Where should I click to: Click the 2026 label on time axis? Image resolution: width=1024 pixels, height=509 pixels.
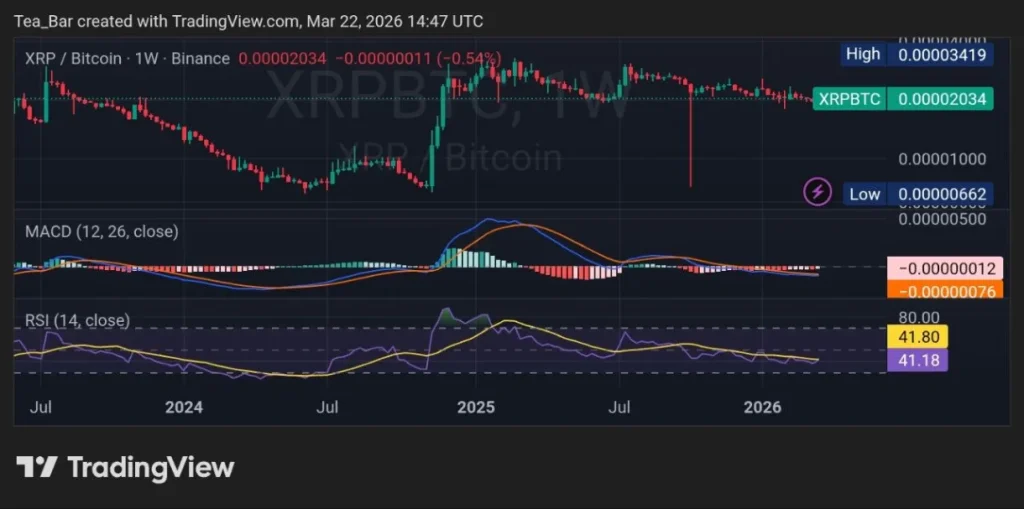pyautogui.click(x=763, y=407)
